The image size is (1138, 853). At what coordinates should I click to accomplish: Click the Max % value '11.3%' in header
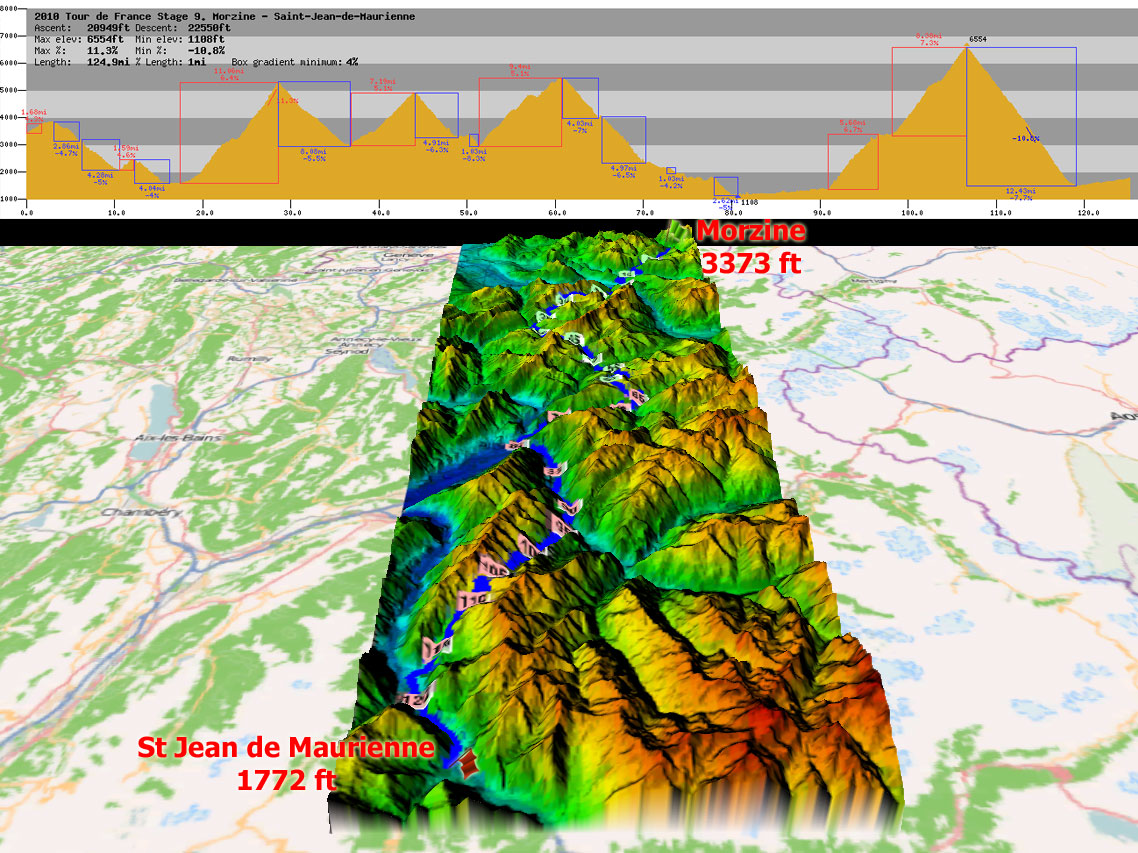102,51
